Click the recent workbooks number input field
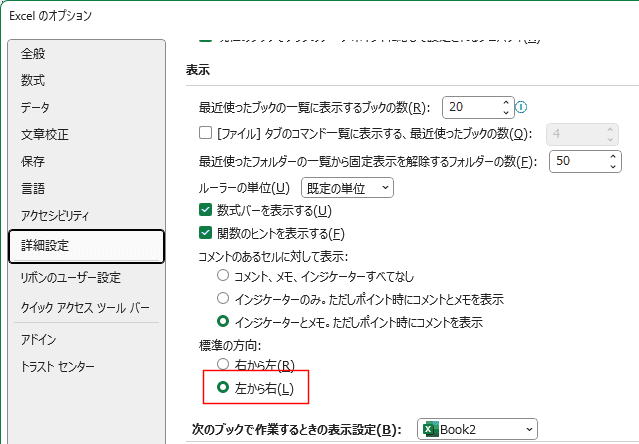 tap(470, 107)
